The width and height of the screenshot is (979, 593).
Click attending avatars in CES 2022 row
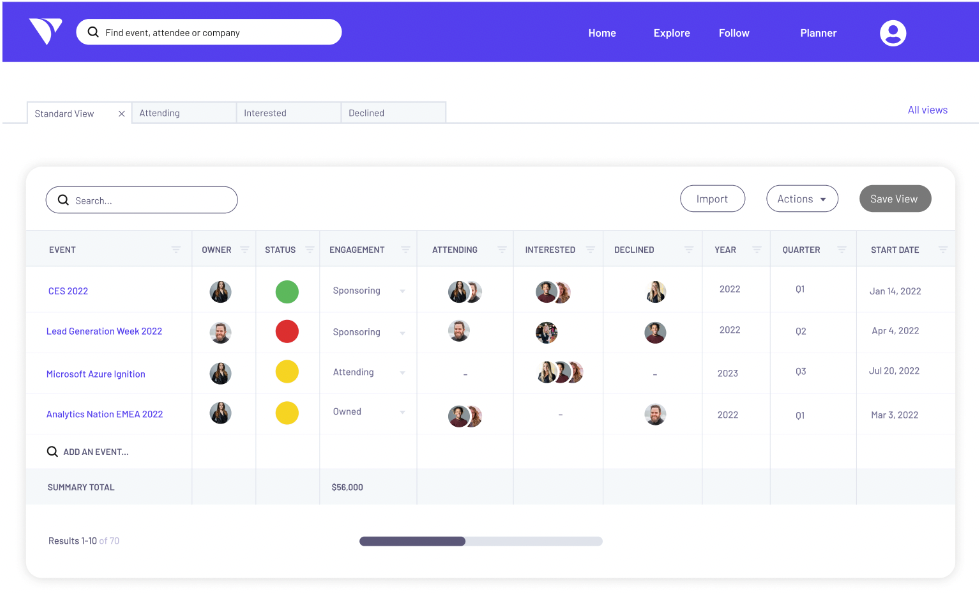465,292
